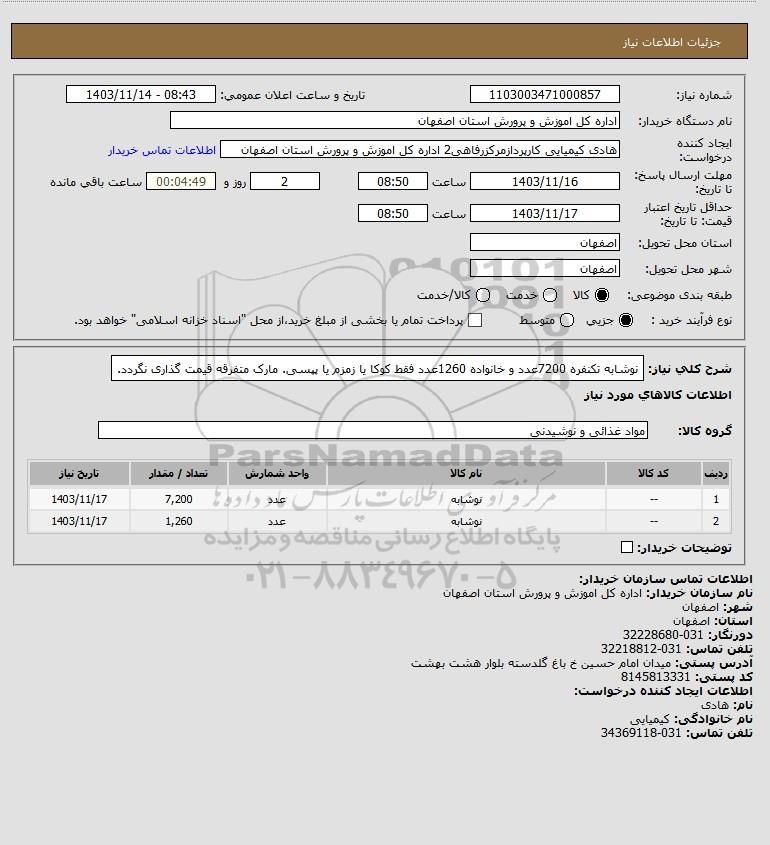Click the ردیف column header

[x=716, y=473]
